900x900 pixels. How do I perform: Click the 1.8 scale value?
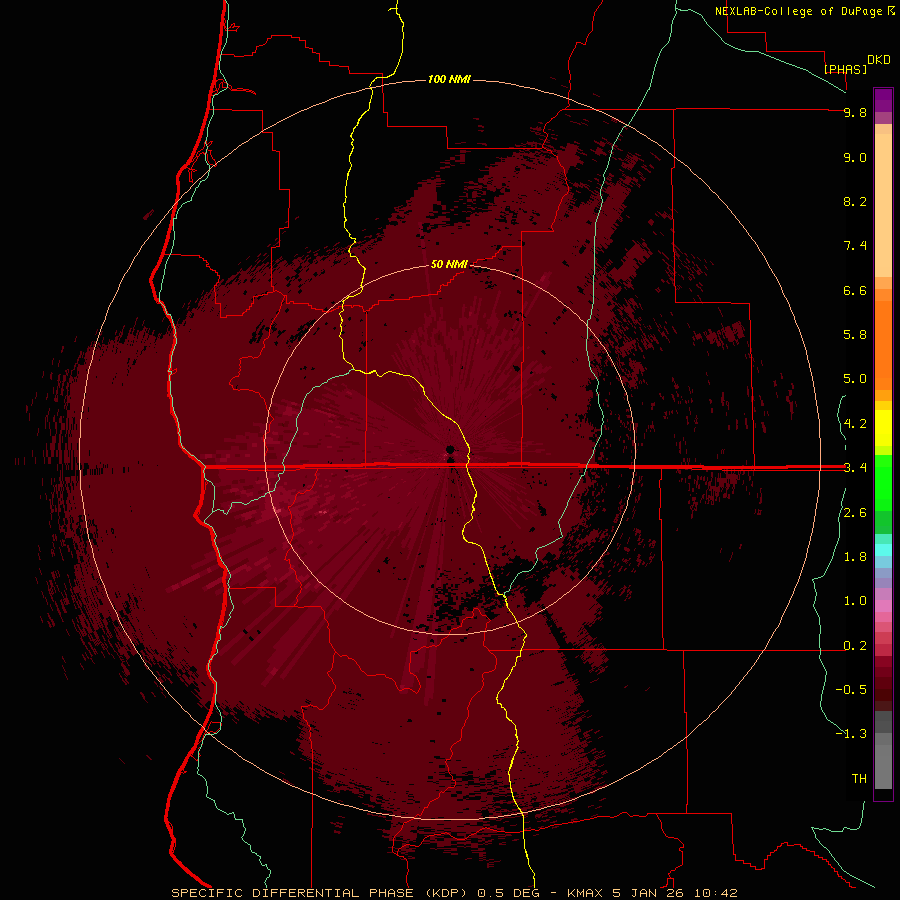tap(855, 557)
